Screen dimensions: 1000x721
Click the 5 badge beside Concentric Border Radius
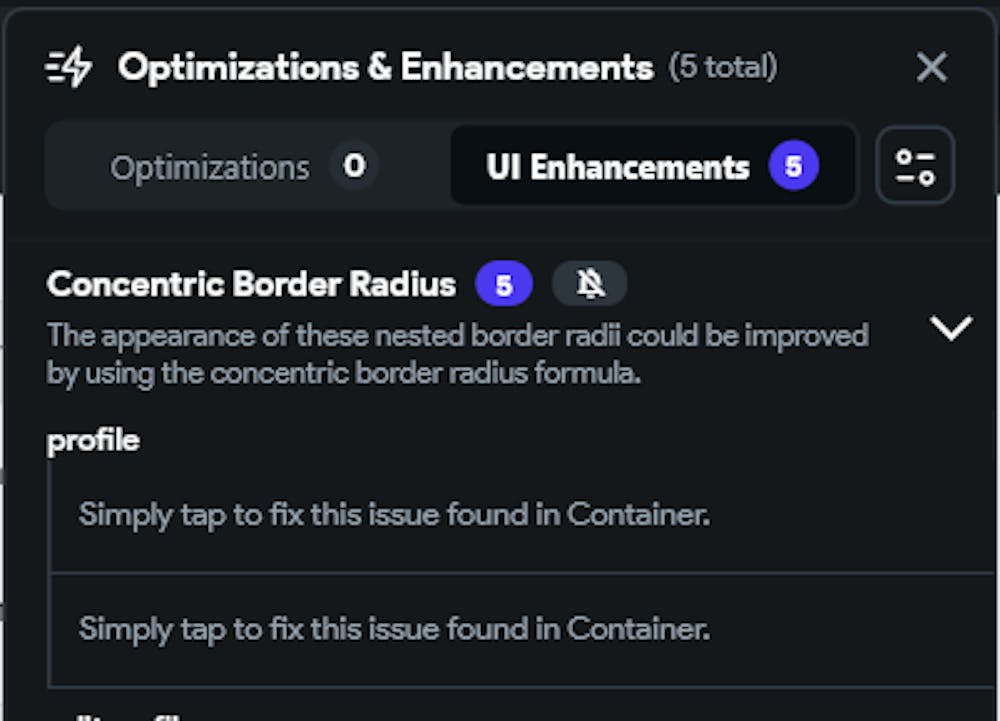tap(504, 285)
